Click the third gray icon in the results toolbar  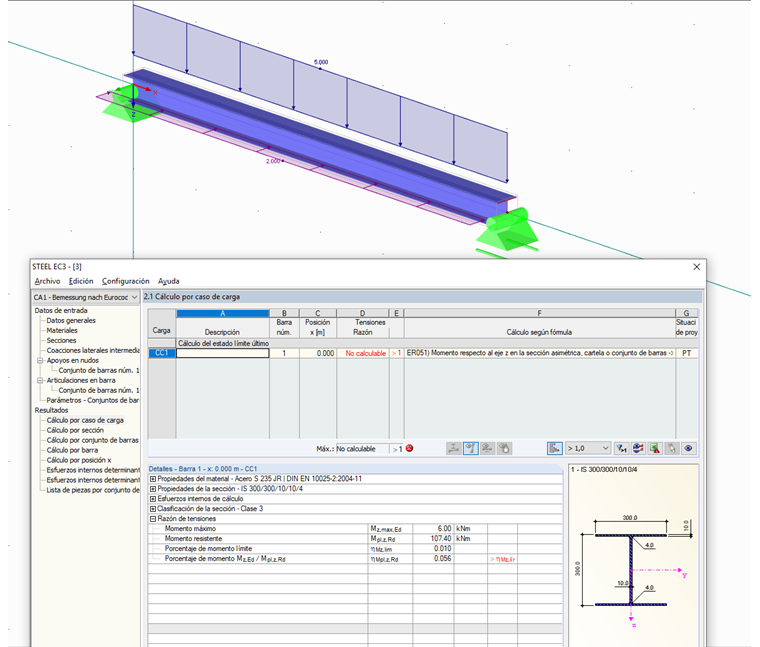coord(487,448)
